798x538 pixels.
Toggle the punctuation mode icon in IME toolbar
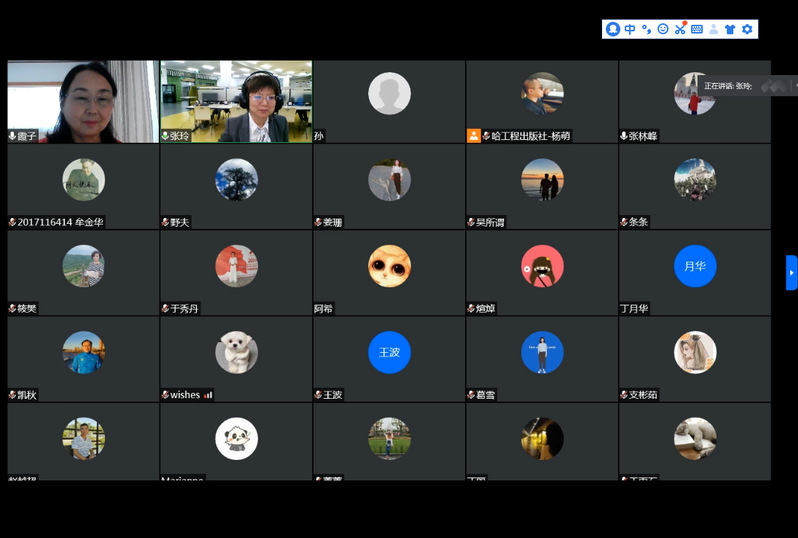point(646,29)
